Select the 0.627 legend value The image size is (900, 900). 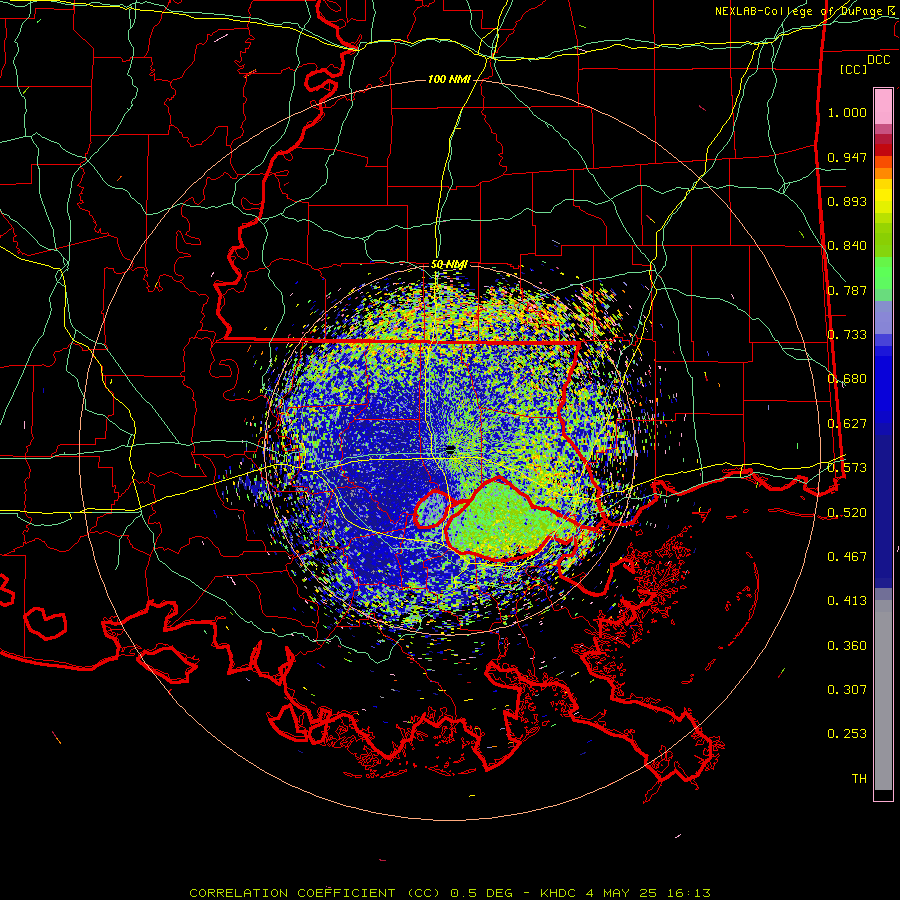pos(847,424)
